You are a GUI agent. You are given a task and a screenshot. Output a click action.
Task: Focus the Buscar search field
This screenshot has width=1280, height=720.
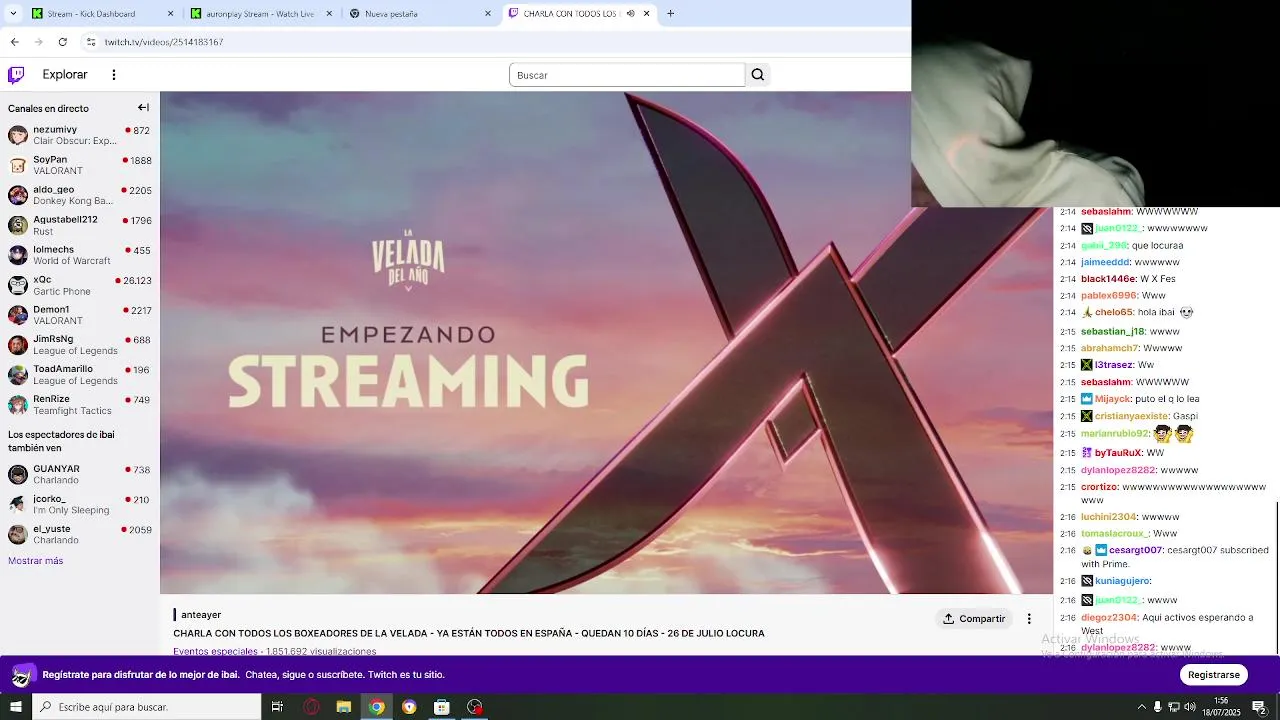tap(627, 75)
